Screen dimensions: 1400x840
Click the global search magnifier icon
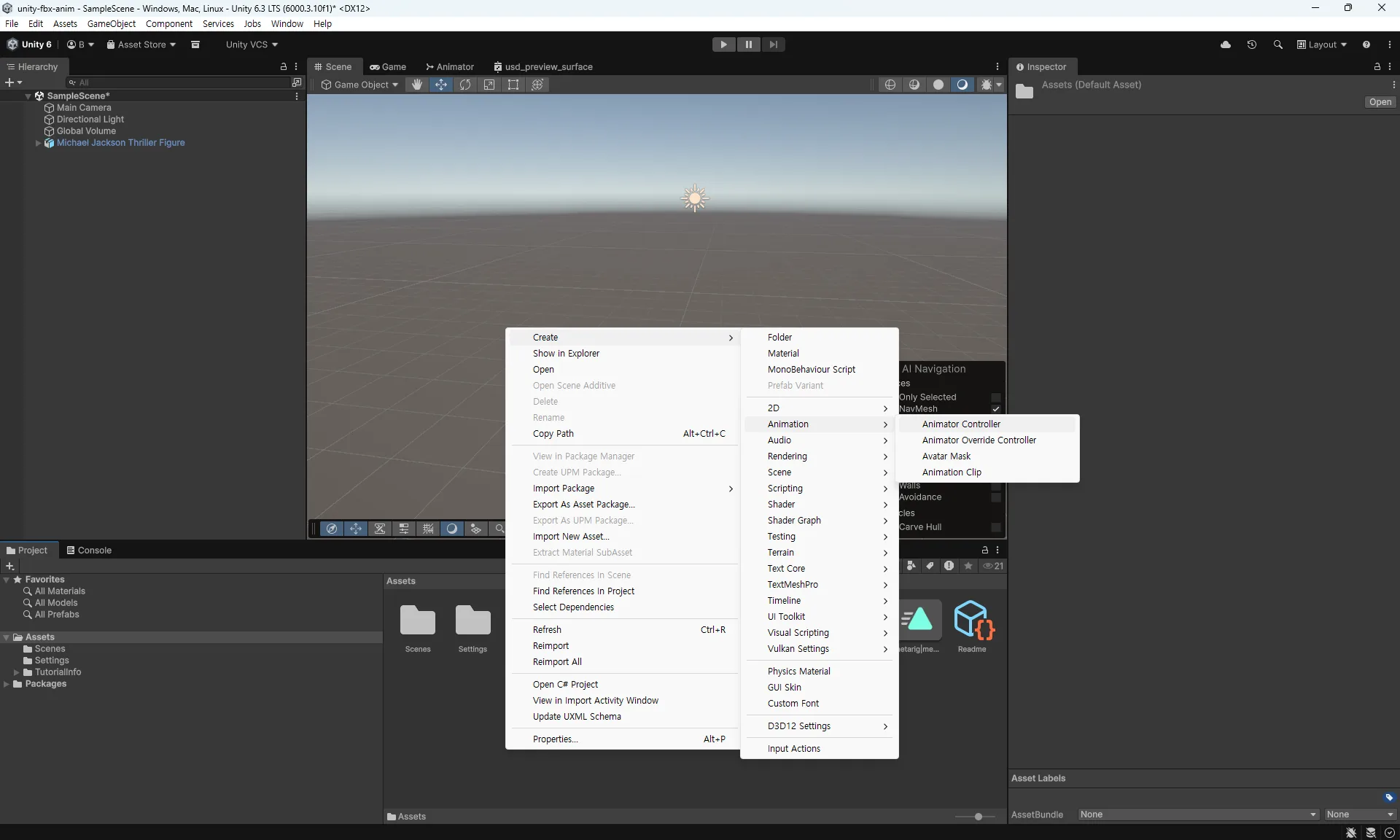pyautogui.click(x=1278, y=44)
